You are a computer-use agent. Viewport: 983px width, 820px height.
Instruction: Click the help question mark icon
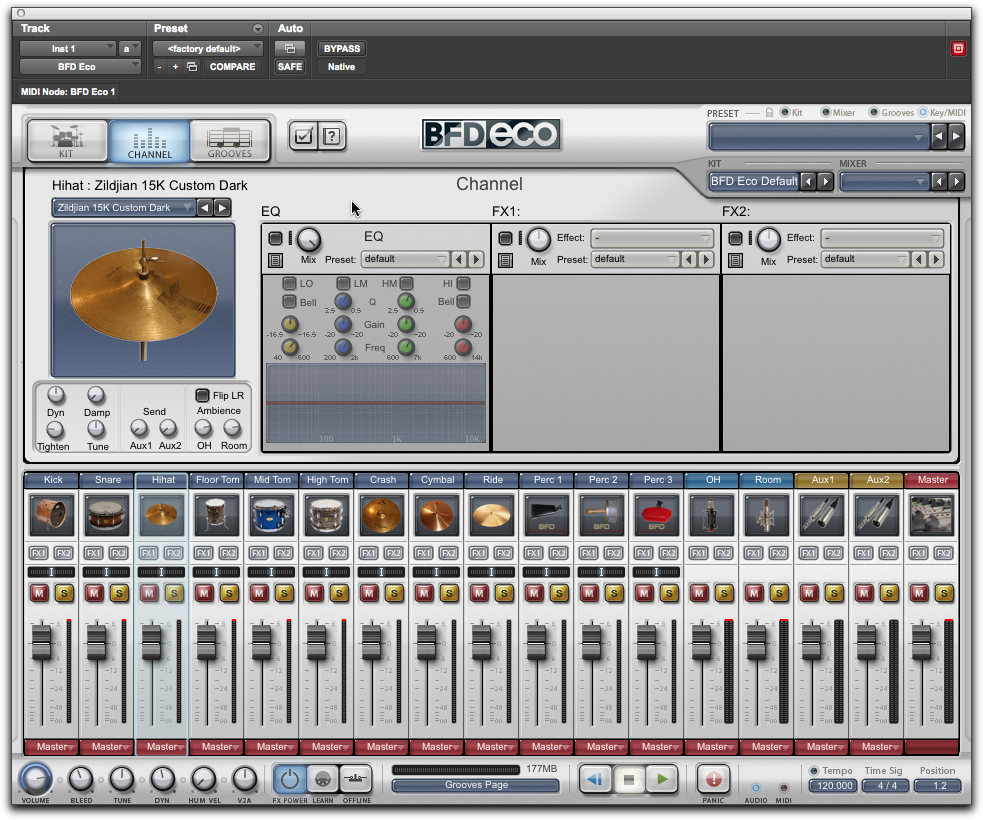tap(331, 136)
